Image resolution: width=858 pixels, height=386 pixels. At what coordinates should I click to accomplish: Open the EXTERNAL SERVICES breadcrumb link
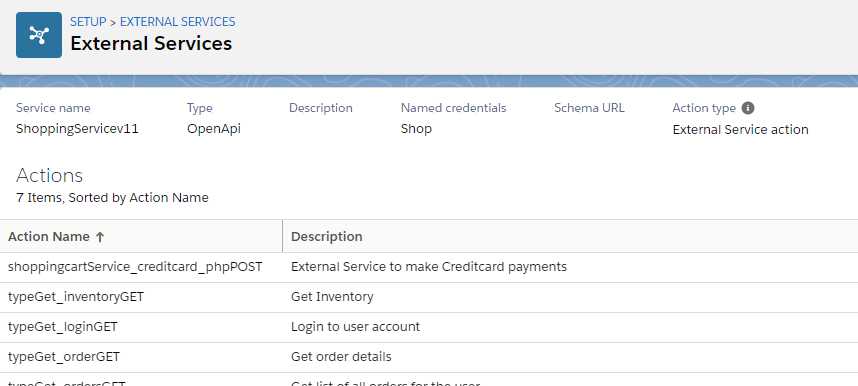178,22
